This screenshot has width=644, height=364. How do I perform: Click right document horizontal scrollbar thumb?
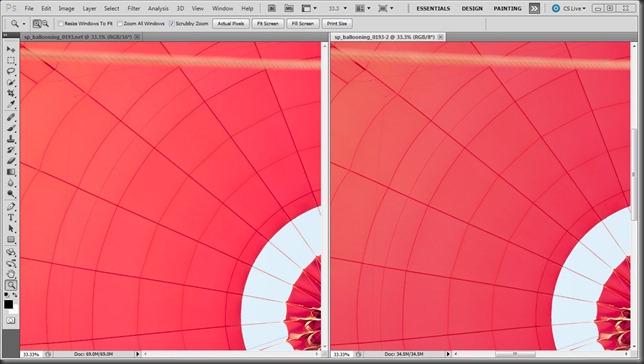(515, 354)
